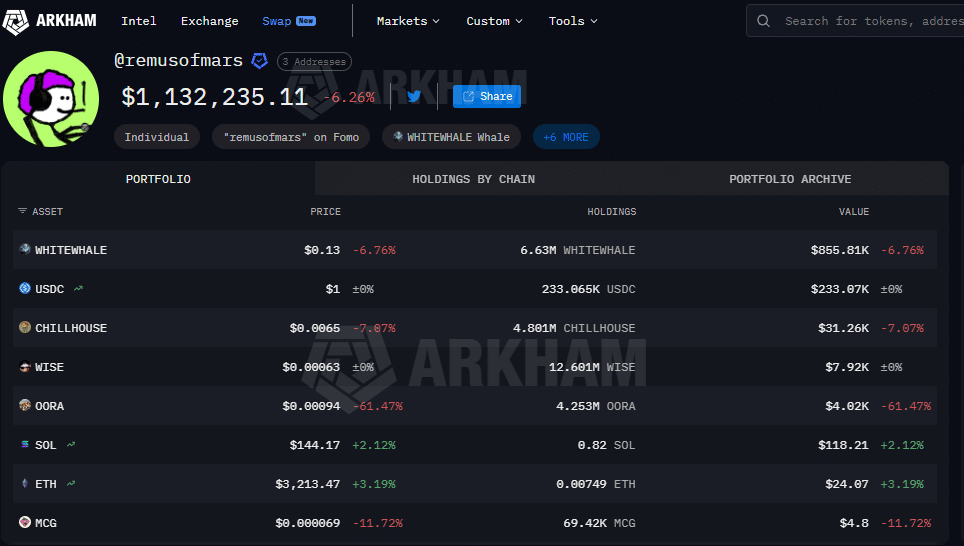This screenshot has width=964, height=546.
Task: Click the SOL trend chart icon
Action: coord(71,445)
